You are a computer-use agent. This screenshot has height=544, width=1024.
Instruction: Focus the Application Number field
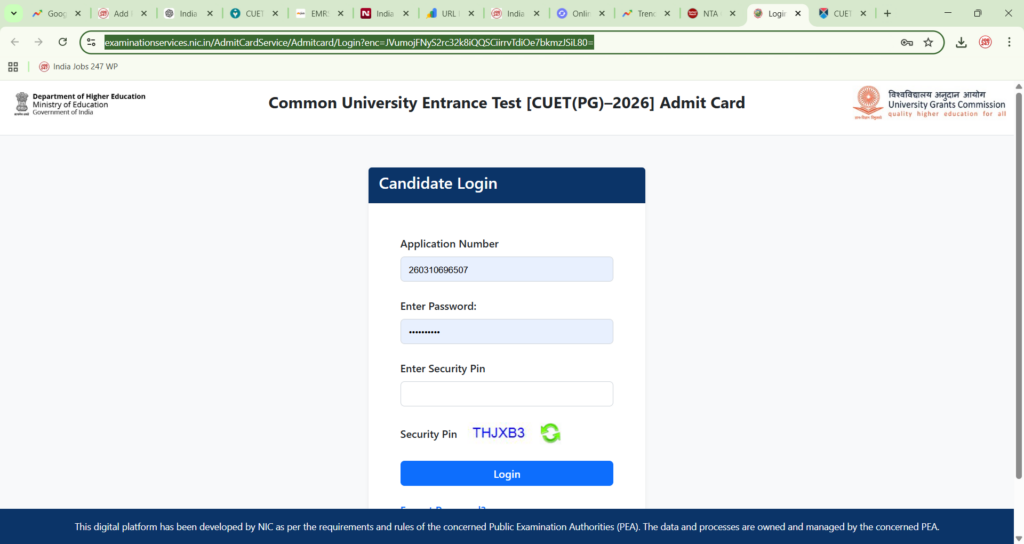(506, 270)
